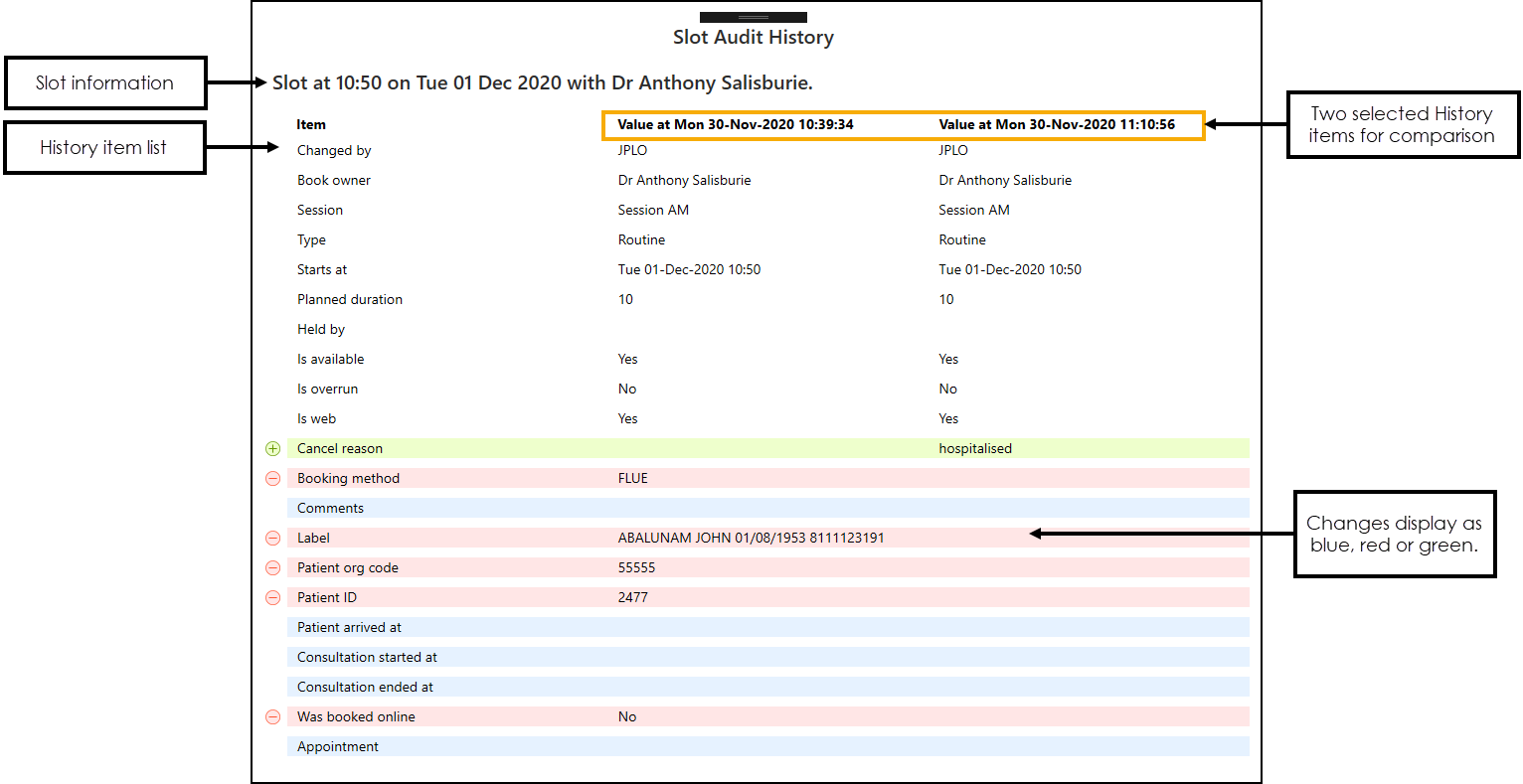Click the FLUE booking method value
The height and width of the screenshot is (784, 1523).
tap(632, 478)
